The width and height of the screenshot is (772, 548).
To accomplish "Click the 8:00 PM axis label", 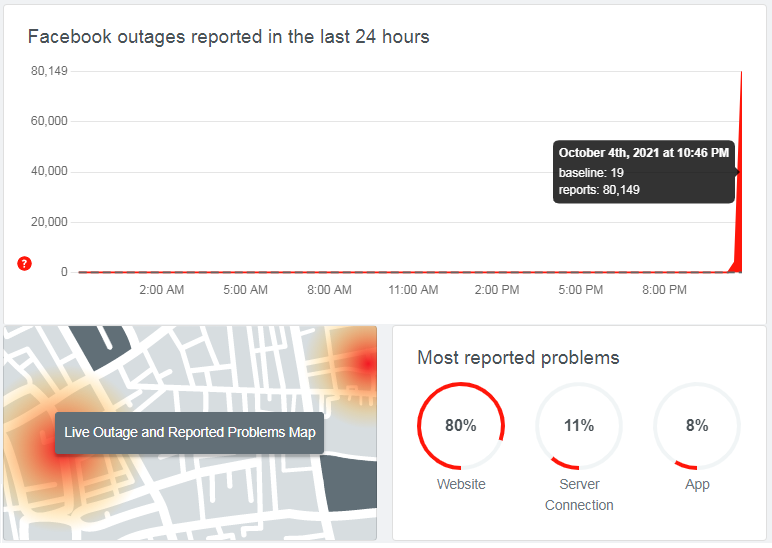I will coord(664,290).
